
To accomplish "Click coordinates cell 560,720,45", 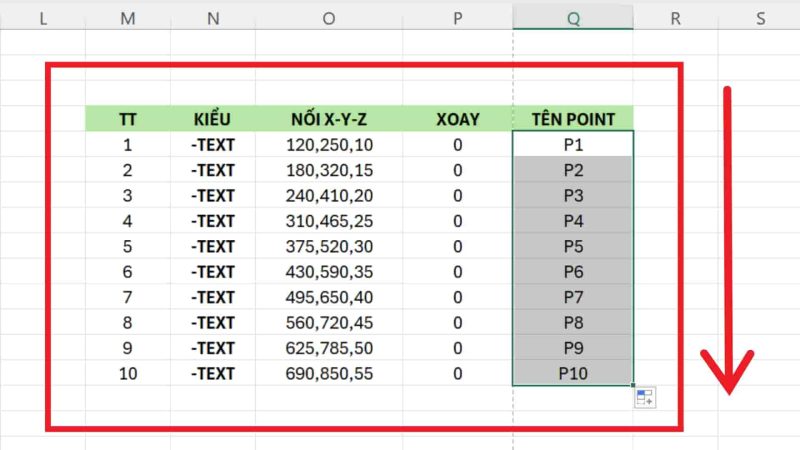I will point(329,322).
